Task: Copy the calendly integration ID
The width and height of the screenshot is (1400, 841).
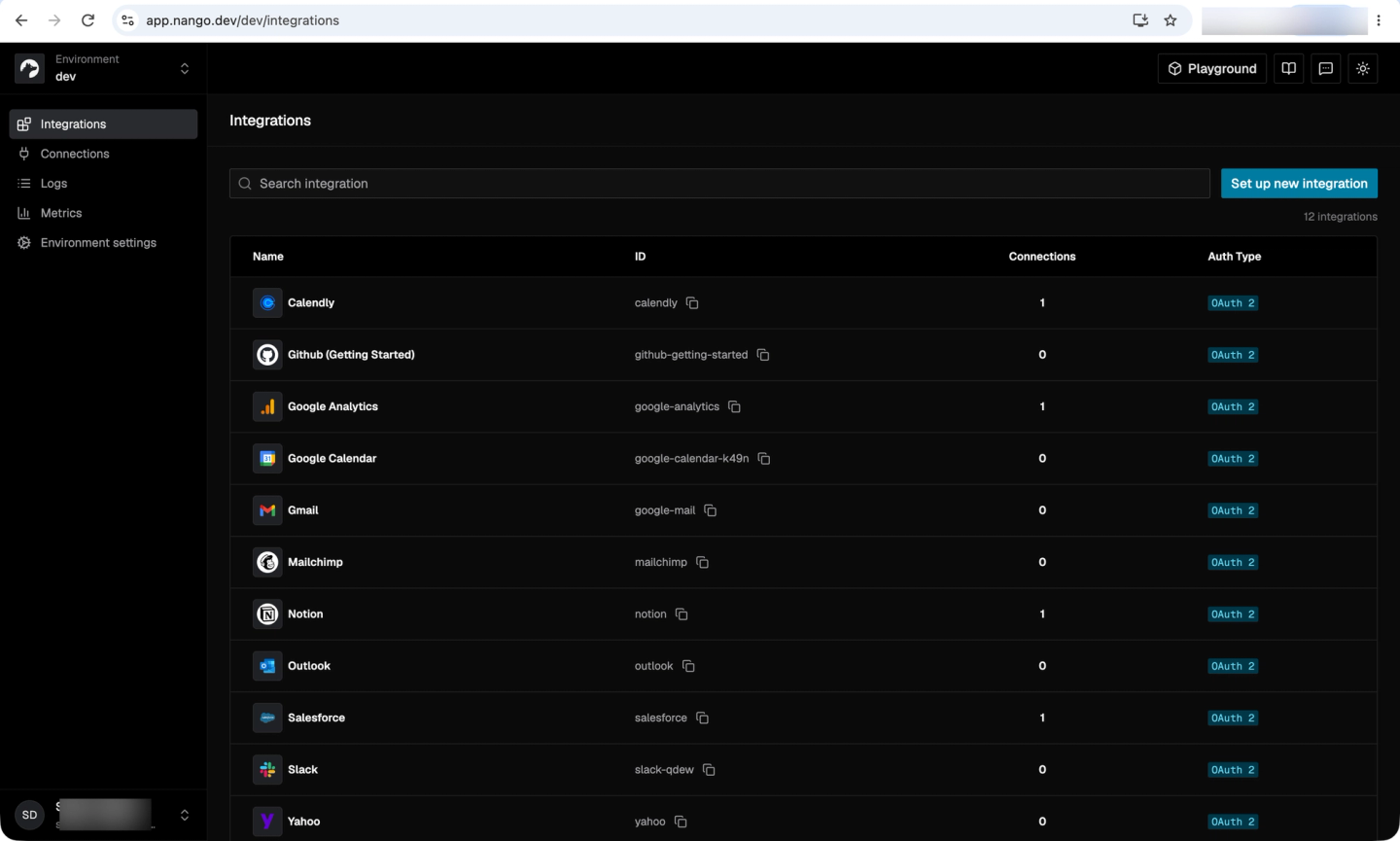Action: coord(692,303)
